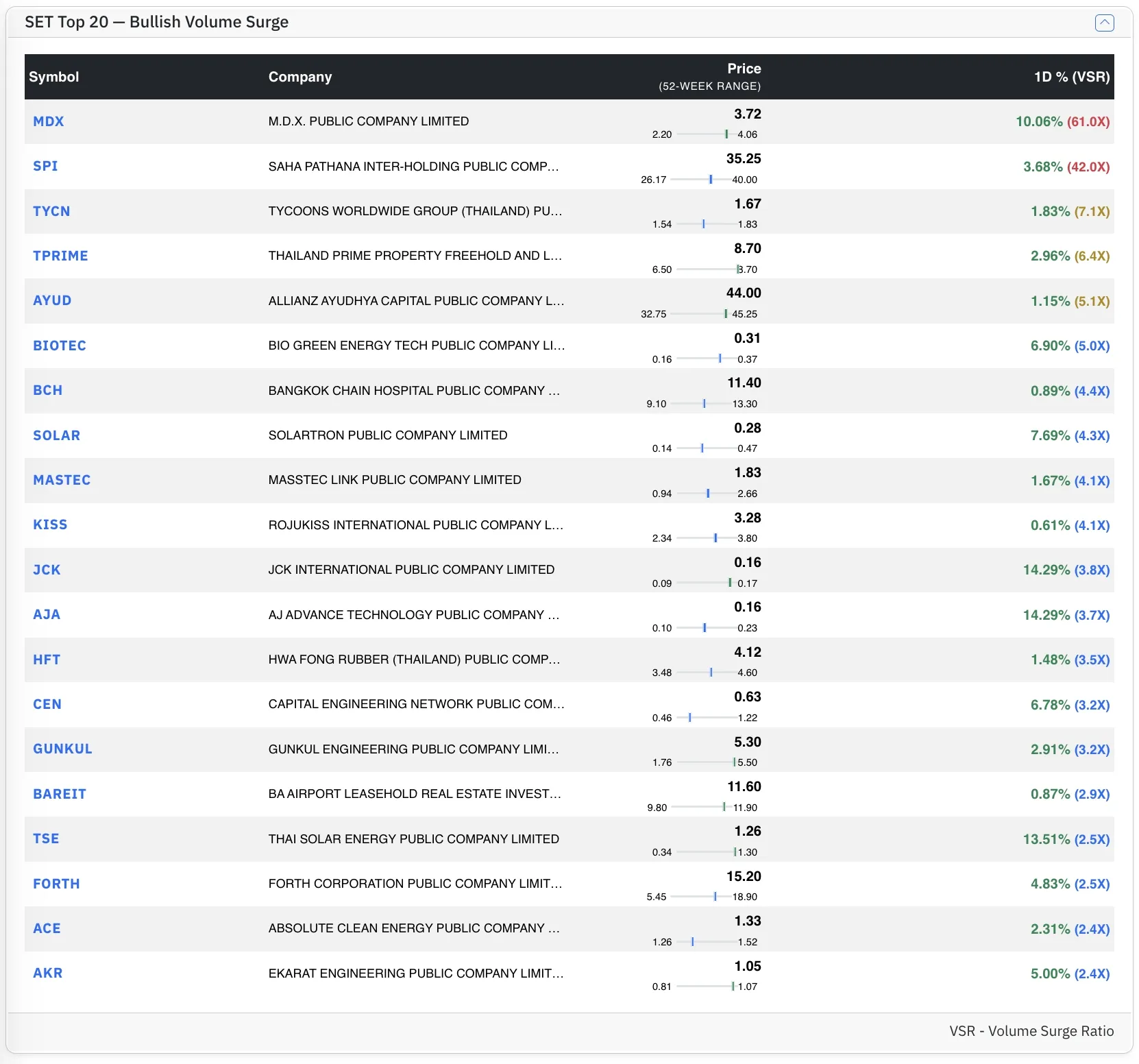The image size is (1139, 1064).
Task: Open the BCH symbol link
Action: click(x=48, y=390)
